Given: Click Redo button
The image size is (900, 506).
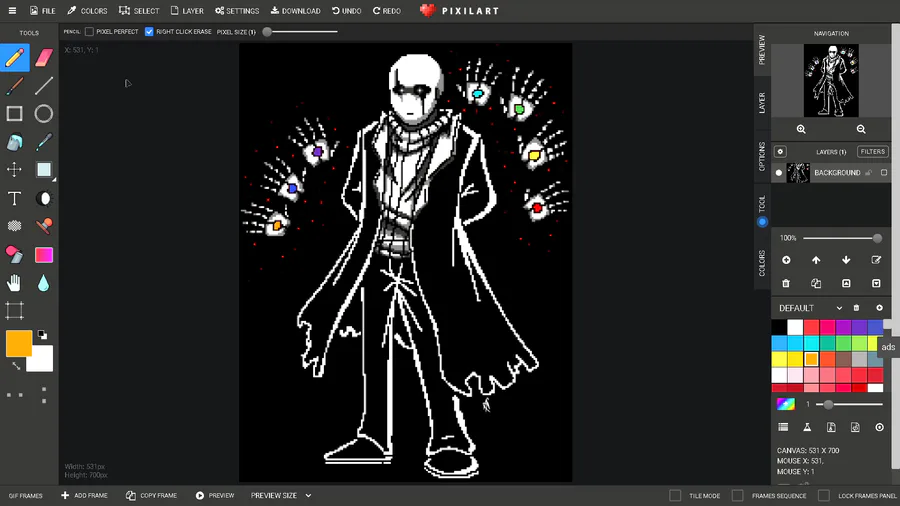Looking at the screenshot, I should click(387, 11).
